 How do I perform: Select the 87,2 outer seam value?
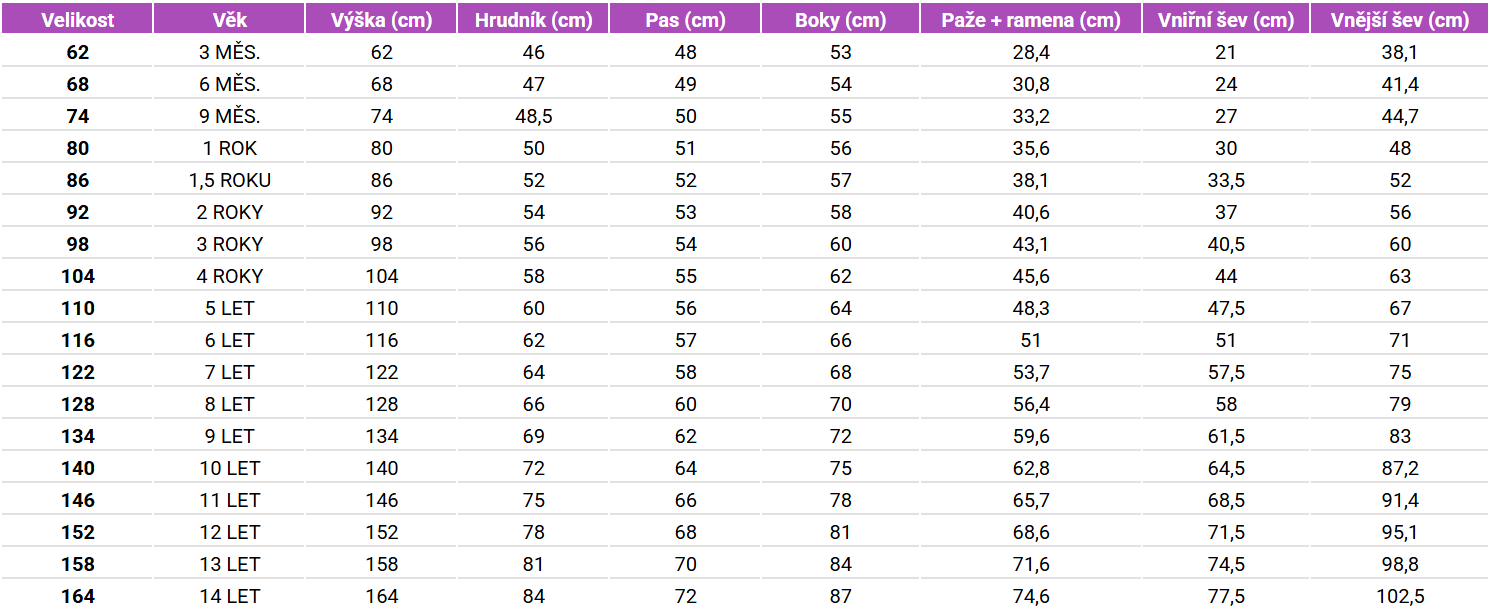tap(1400, 468)
